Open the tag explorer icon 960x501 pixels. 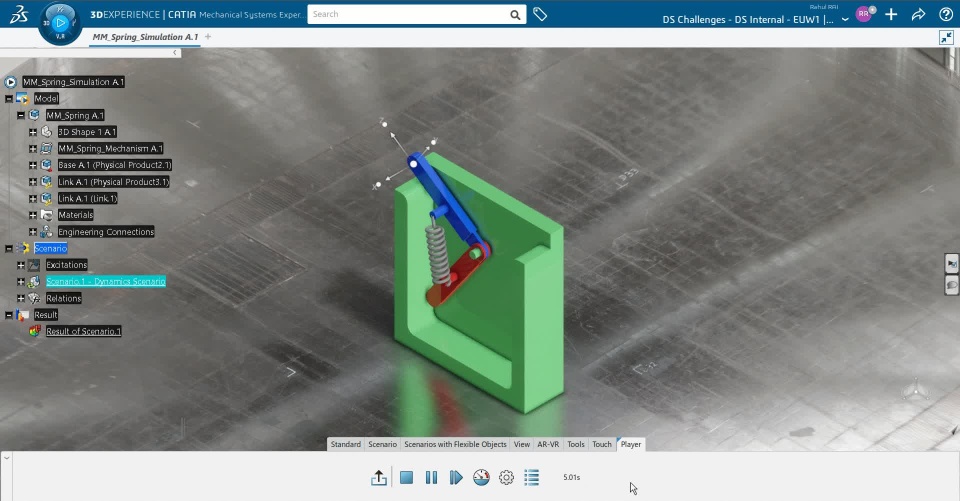click(540, 14)
